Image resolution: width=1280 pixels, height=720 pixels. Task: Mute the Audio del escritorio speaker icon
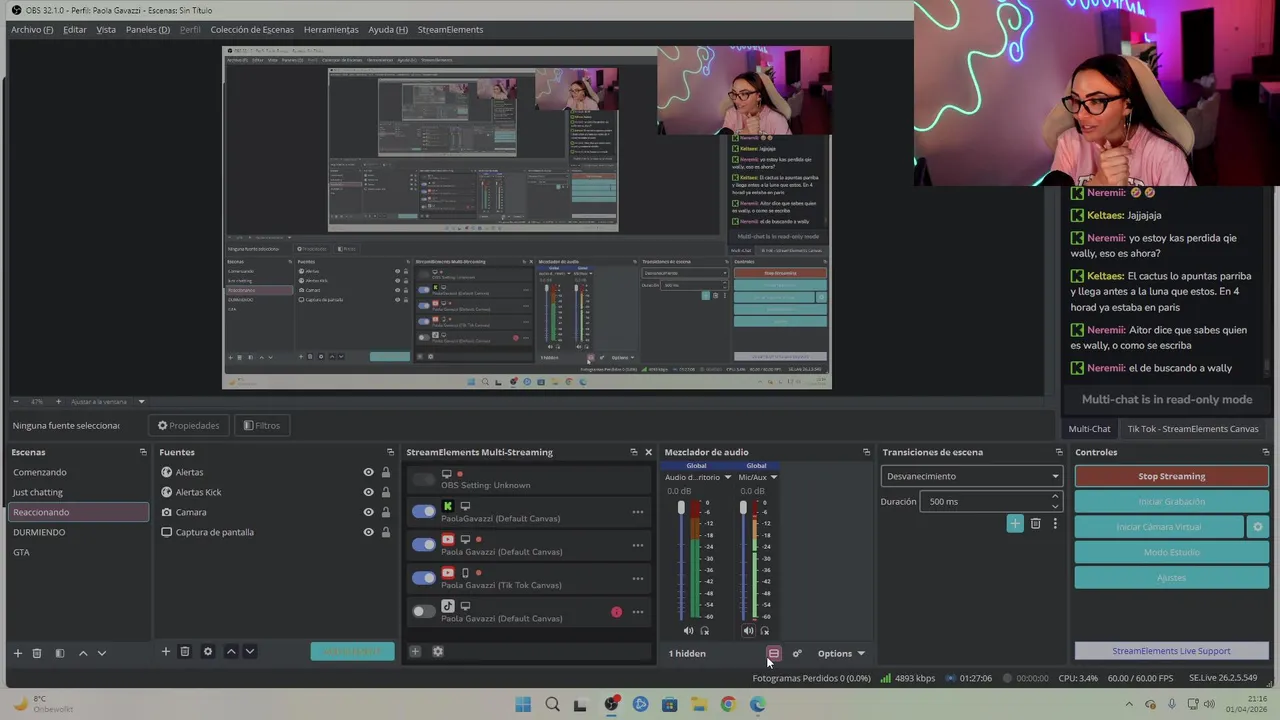pos(688,631)
